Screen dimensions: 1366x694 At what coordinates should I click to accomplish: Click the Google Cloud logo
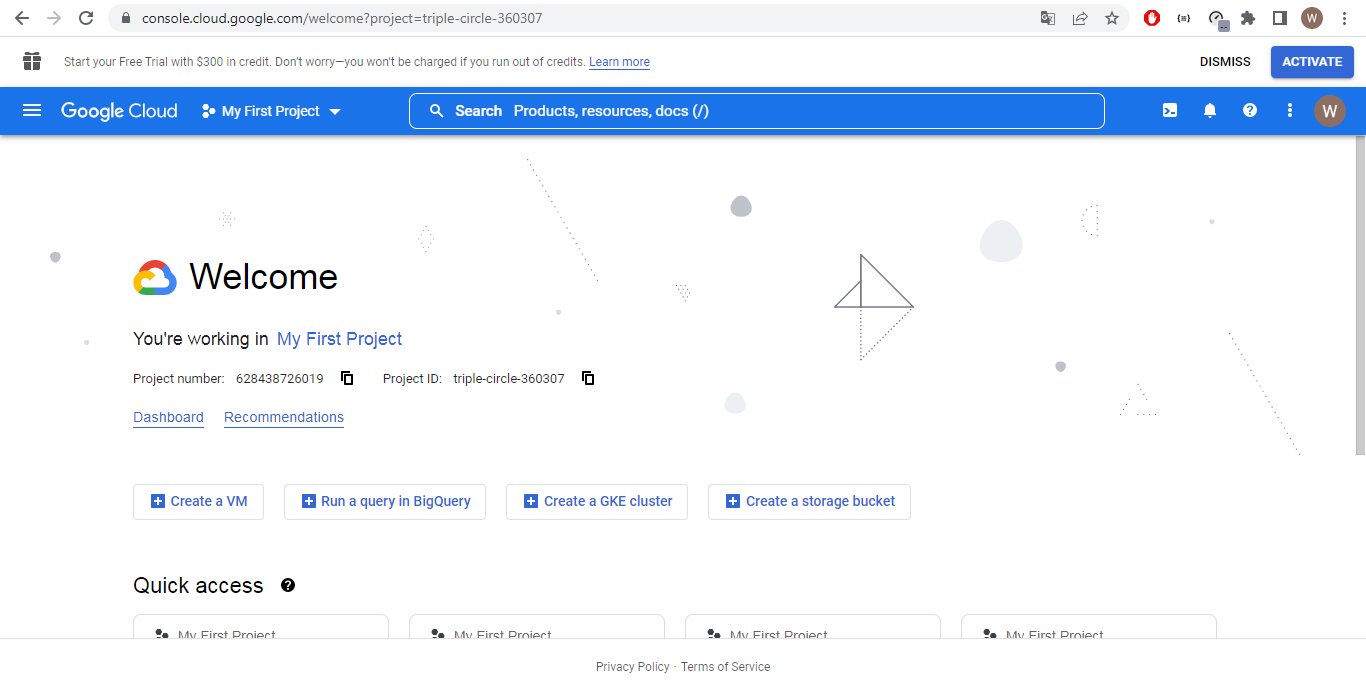pos(119,111)
